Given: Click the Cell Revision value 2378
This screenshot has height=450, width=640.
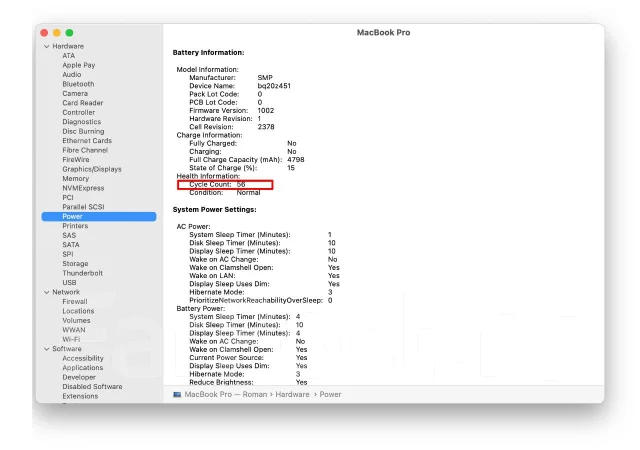Looking at the screenshot, I should 266,127.
